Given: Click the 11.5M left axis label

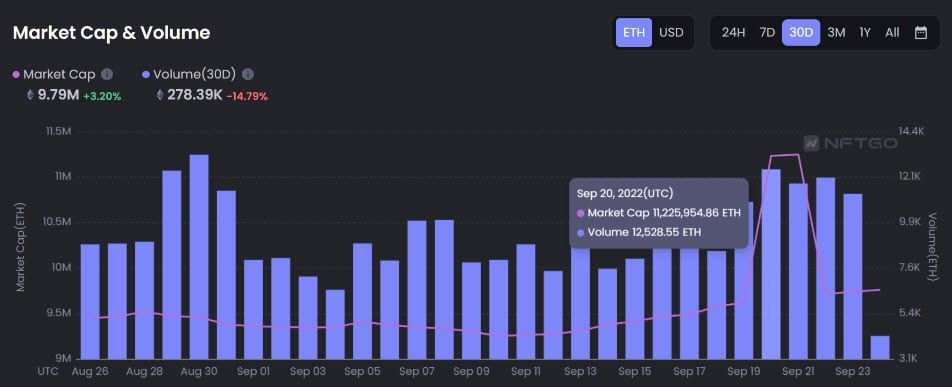Looking at the screenshot, I should (59, 131).
